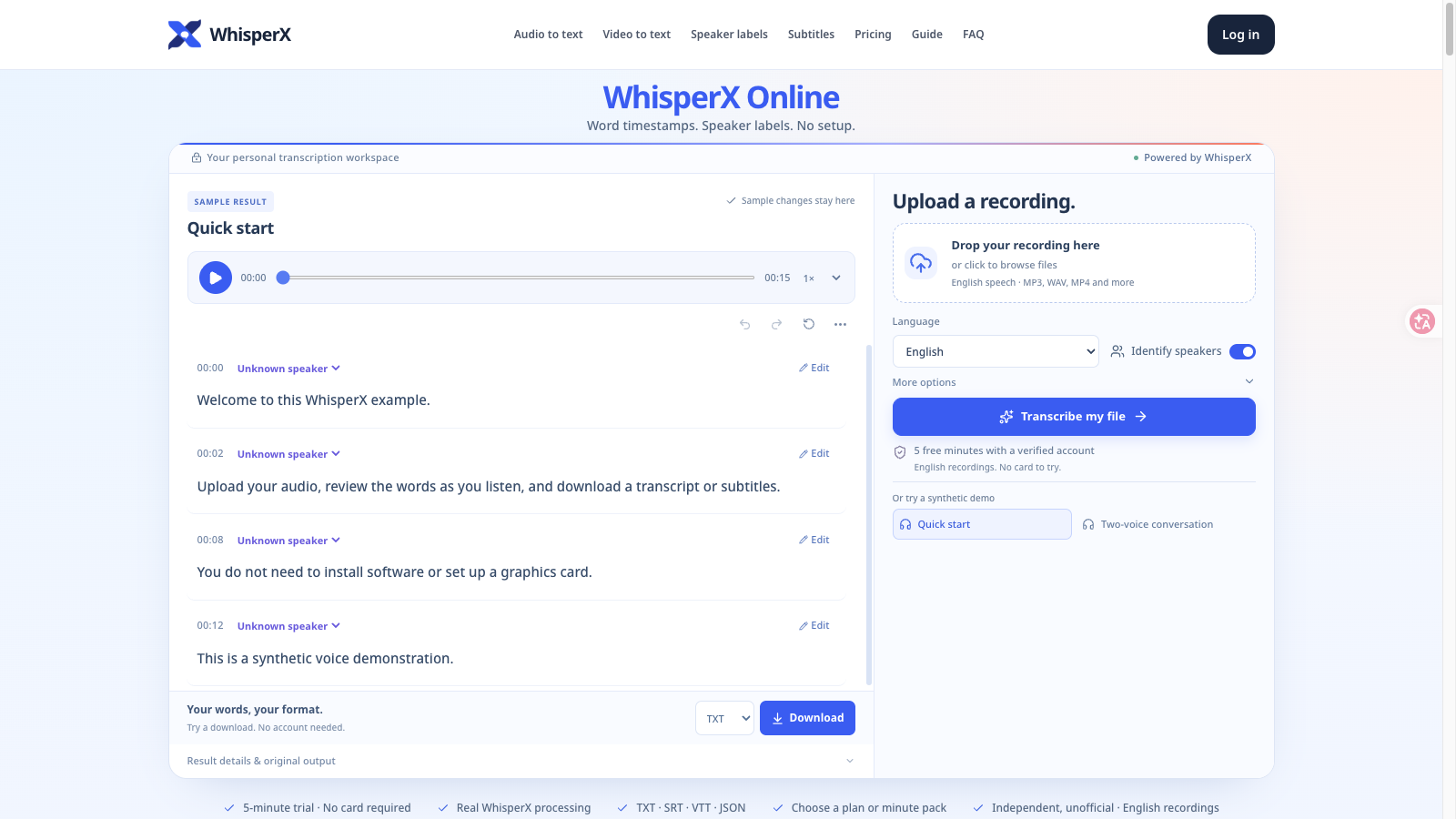Go to Audio to text
The height and width of the screenshot is (819, 1456).
pos(548,35)
